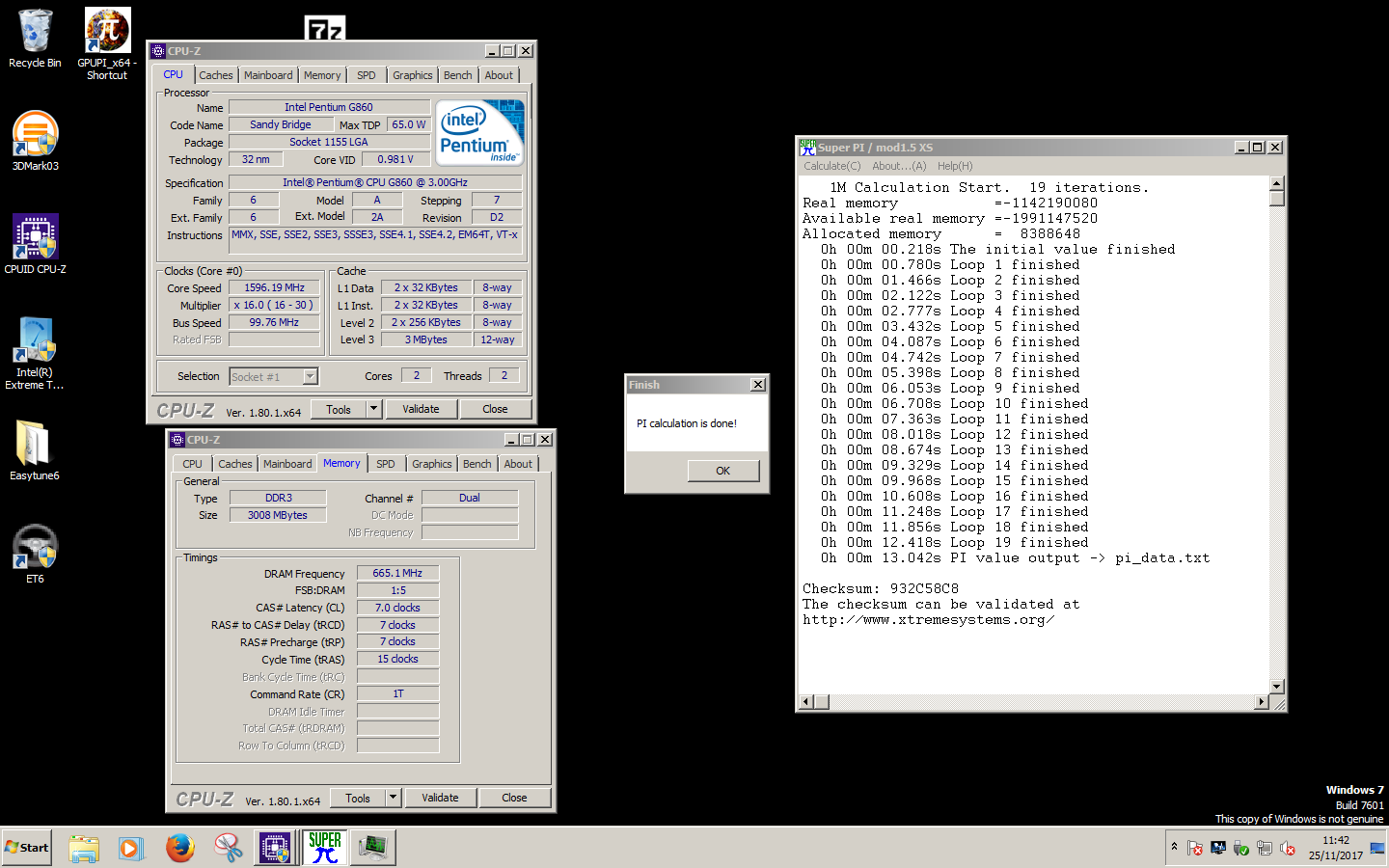Image resolution: width=1389 pixels, height=868 pixels.
Task: Click Tools button in lower CPU-Z
Action: pos(358,798)
